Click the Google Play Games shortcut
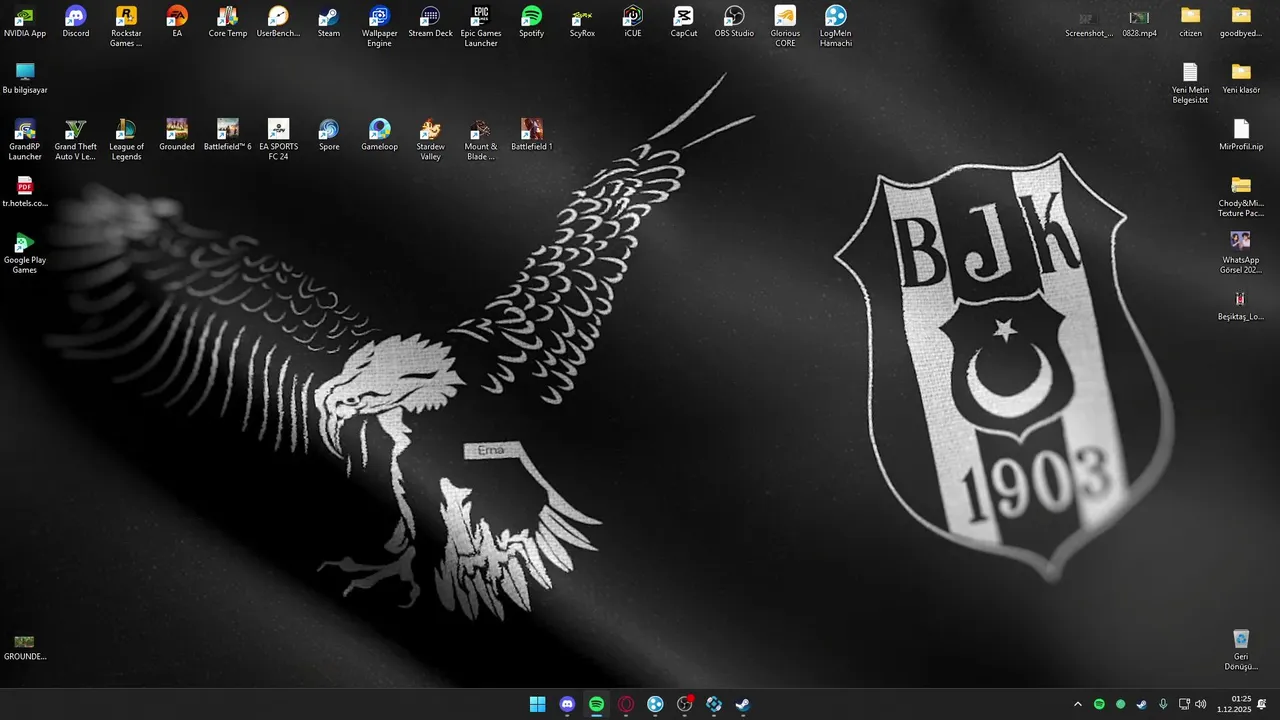1280x720 pixels. pyautogui.click(x=25, y=253)
